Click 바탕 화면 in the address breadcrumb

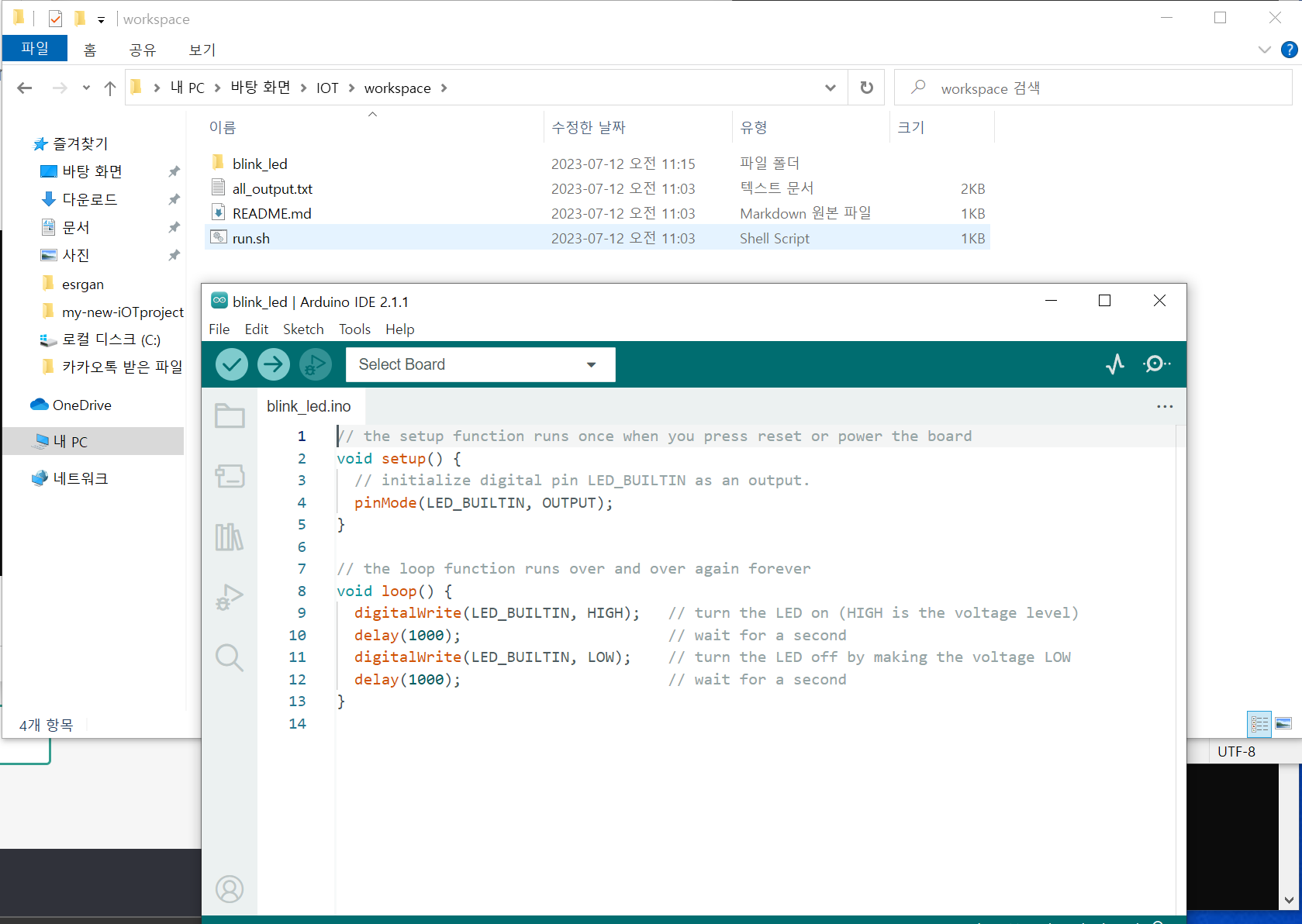pos(261,88)
